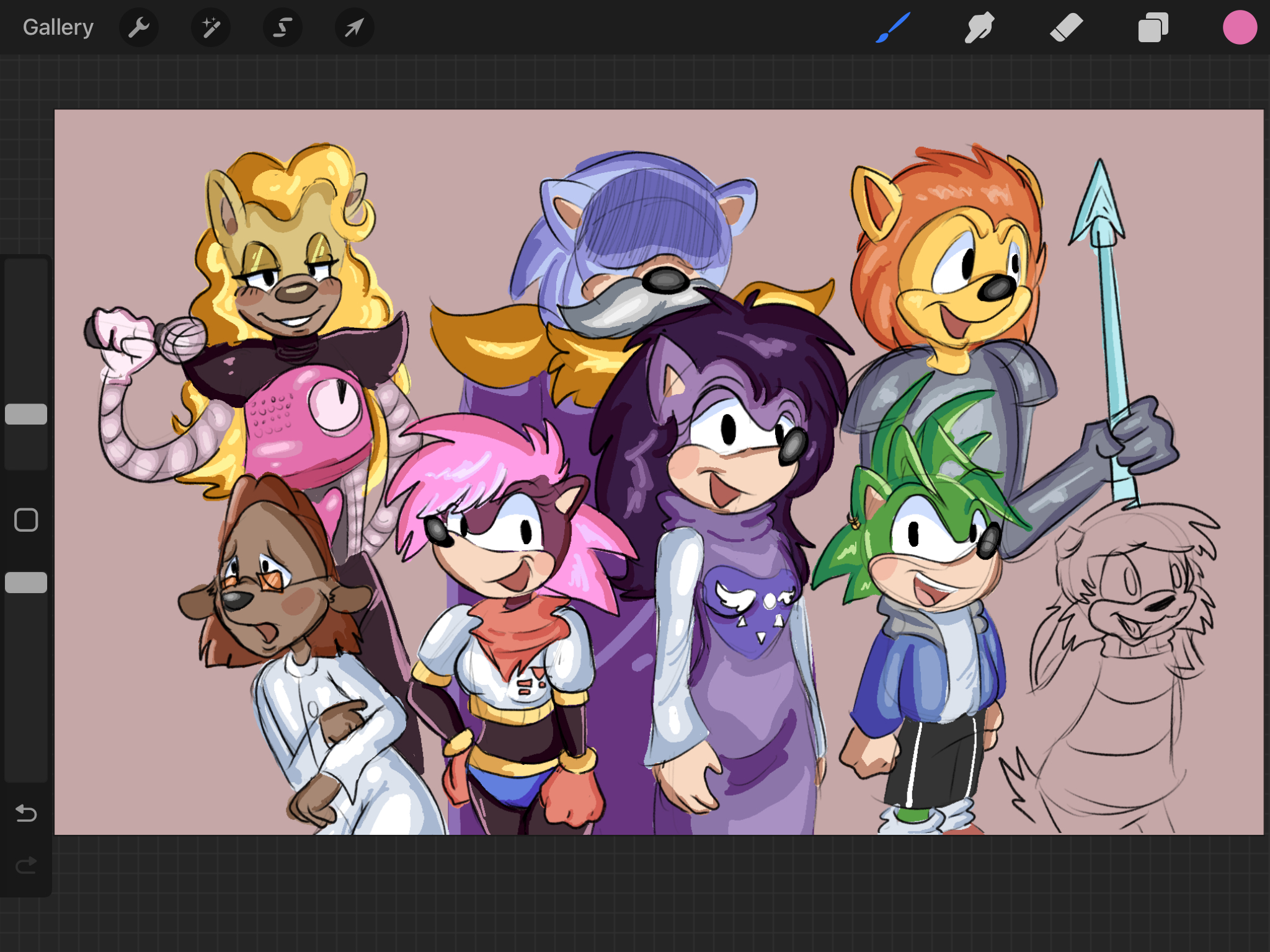Select the Eraser tool

[1066, 27]
